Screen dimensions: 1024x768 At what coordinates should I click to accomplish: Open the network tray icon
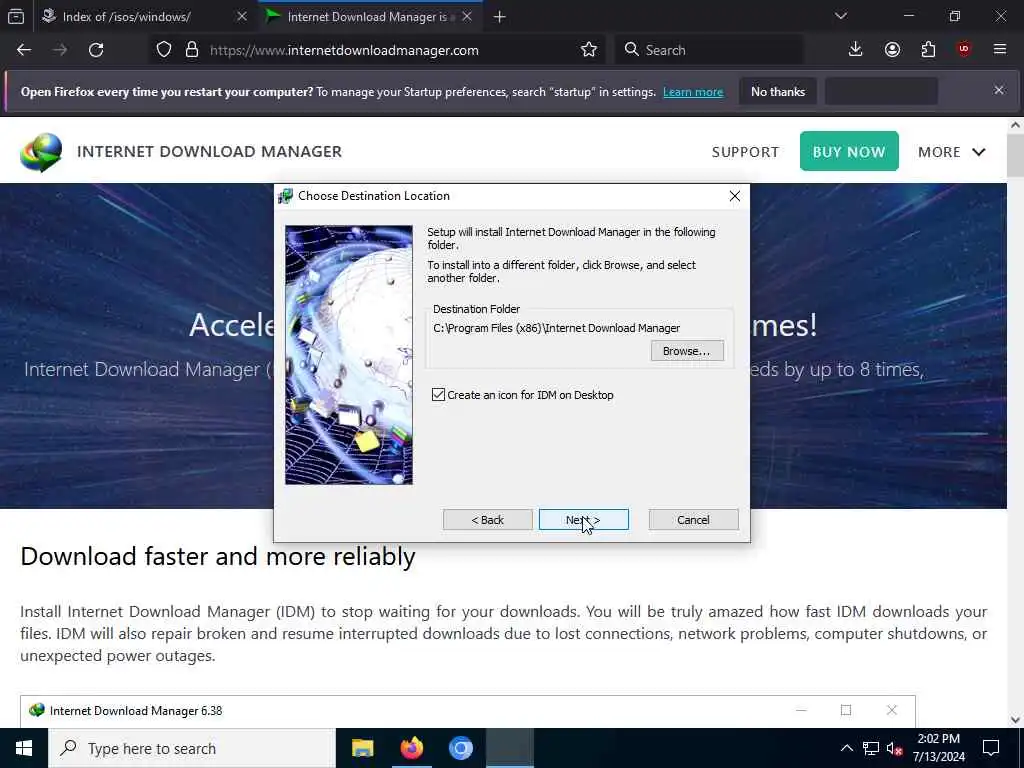coord(871,748)
